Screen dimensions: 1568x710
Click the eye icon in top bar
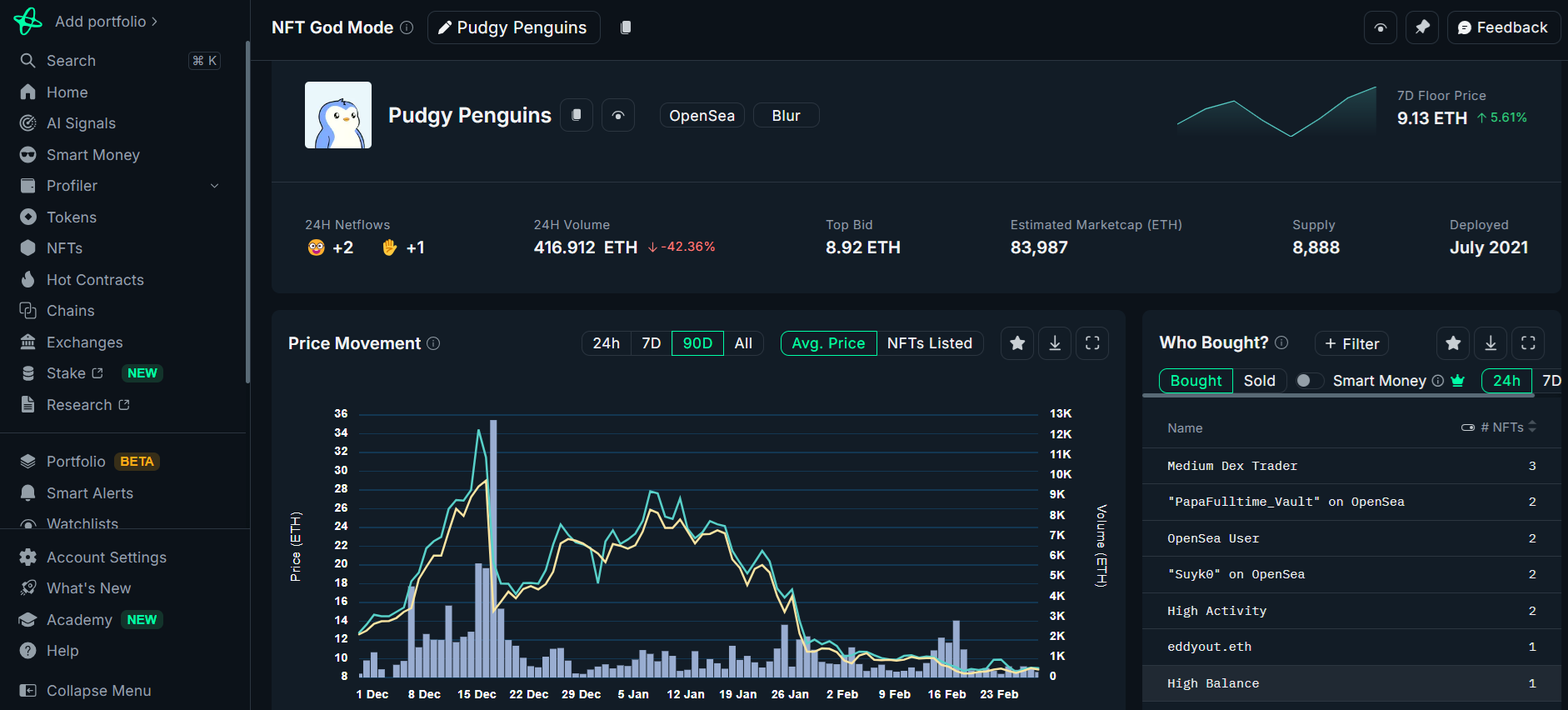[x=1381, y=27]
